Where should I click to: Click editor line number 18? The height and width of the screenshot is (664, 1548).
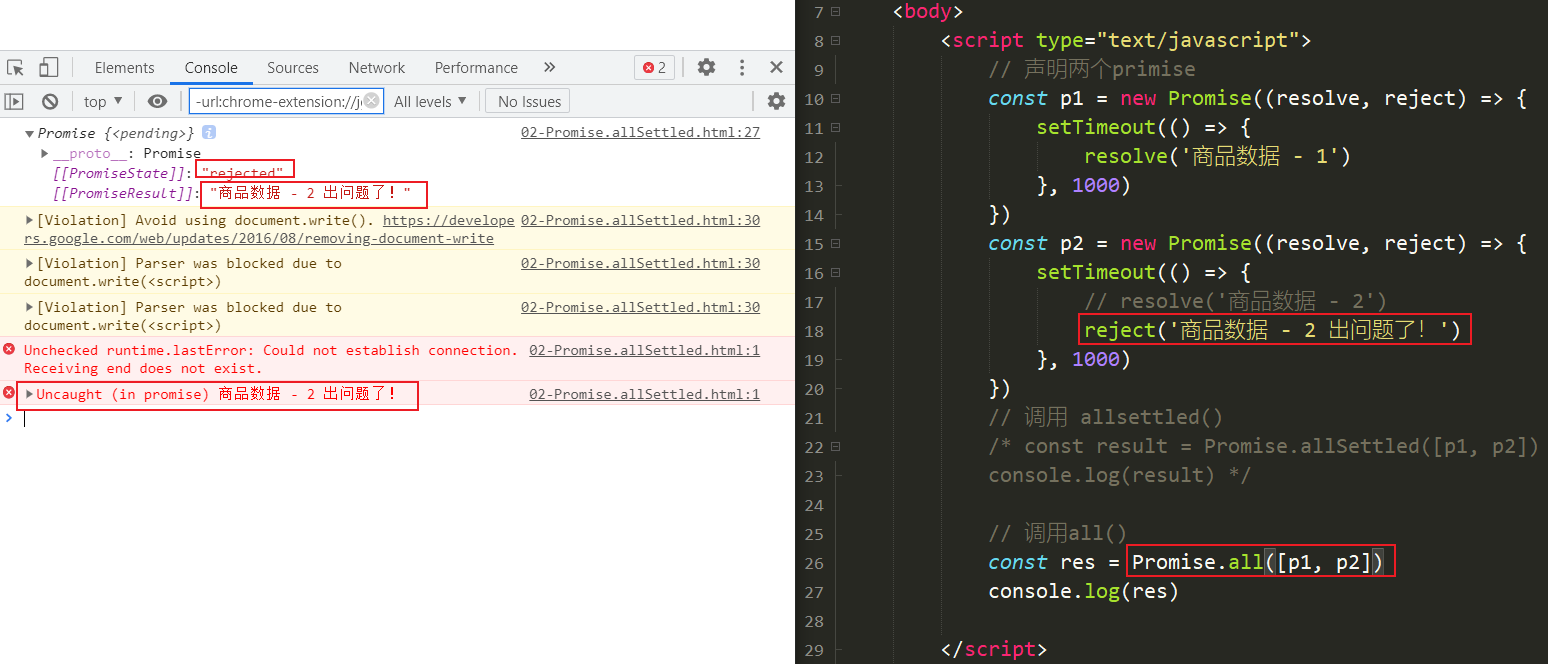[813, 331]
